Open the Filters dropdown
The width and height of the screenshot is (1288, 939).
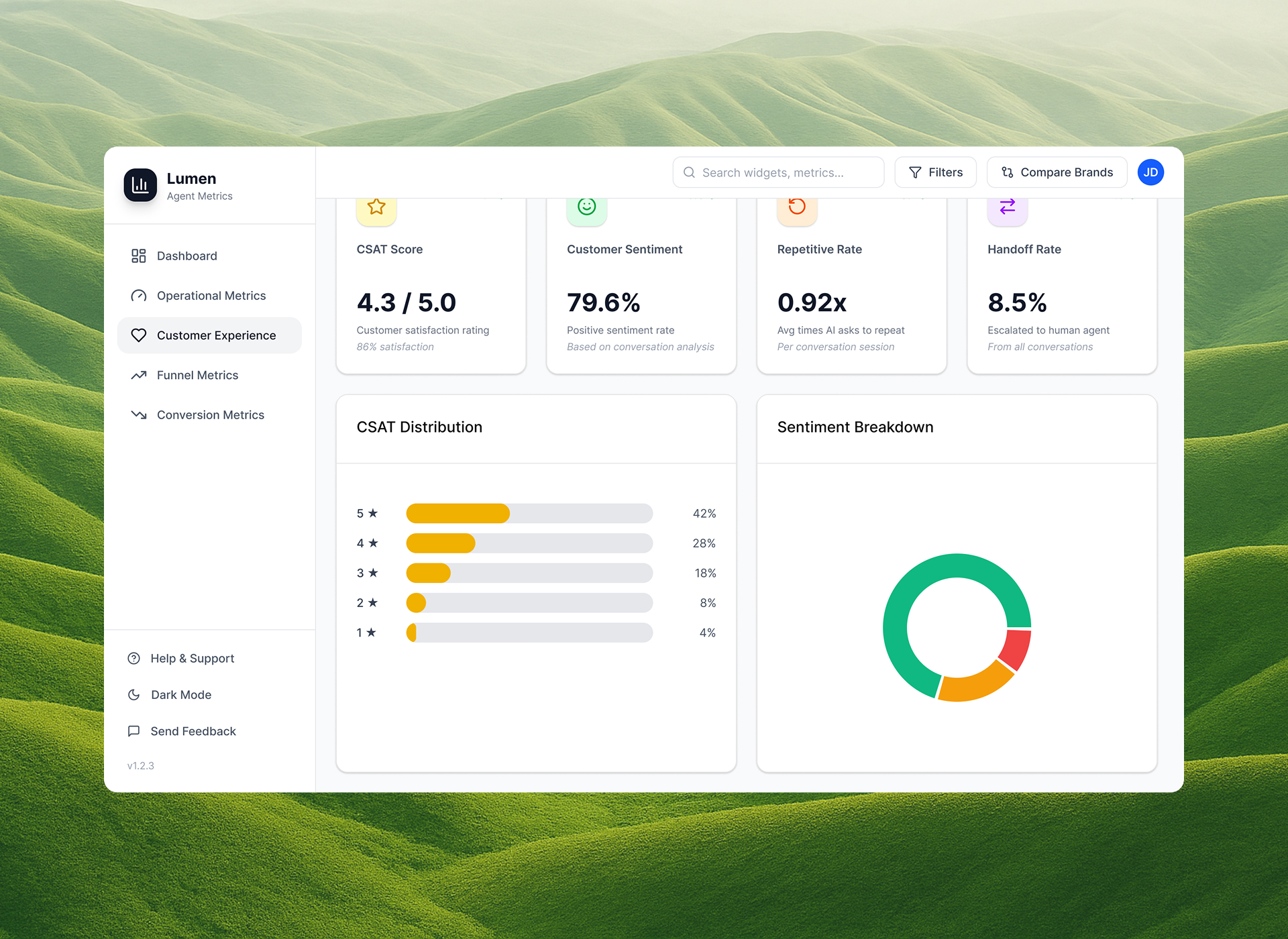(x=935, y=172)
